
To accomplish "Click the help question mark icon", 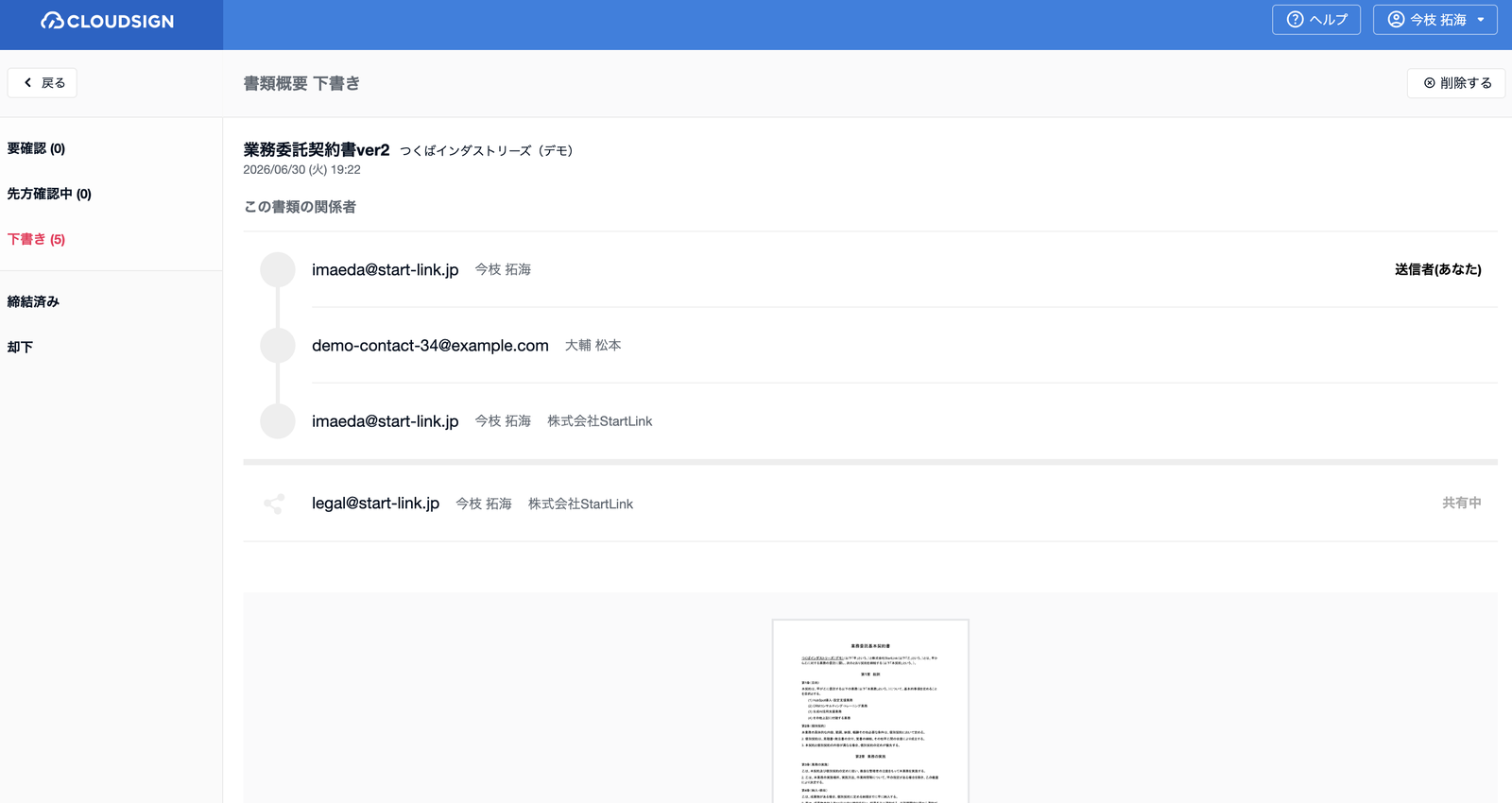I will tap(1295, 20).
